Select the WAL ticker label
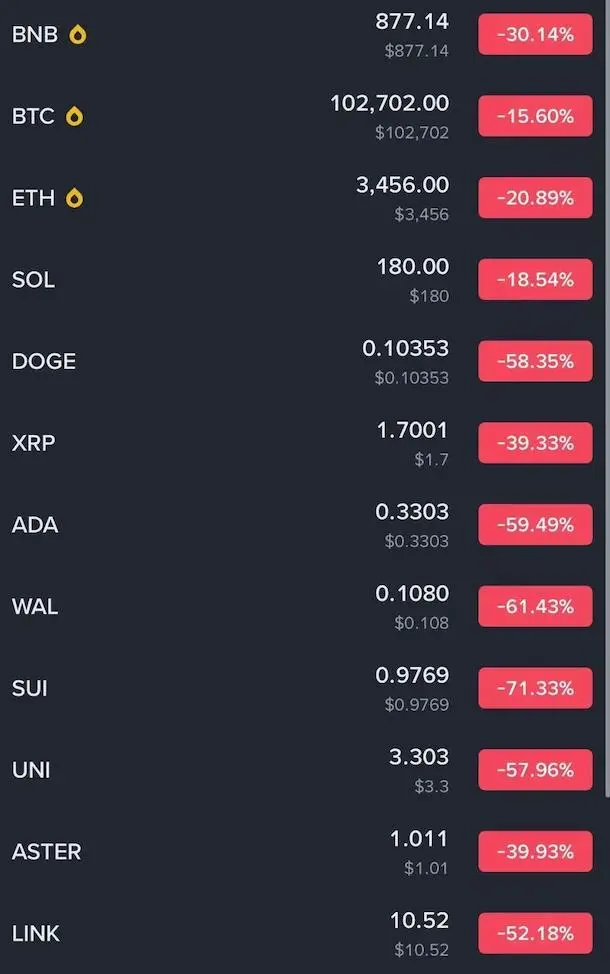 point(35,607)
